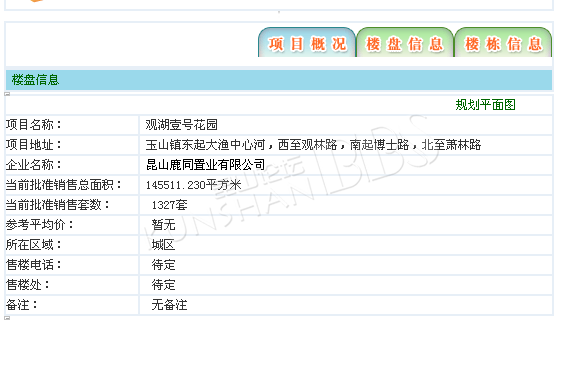Click the 售楼处 label

click(x=27, y=285)
